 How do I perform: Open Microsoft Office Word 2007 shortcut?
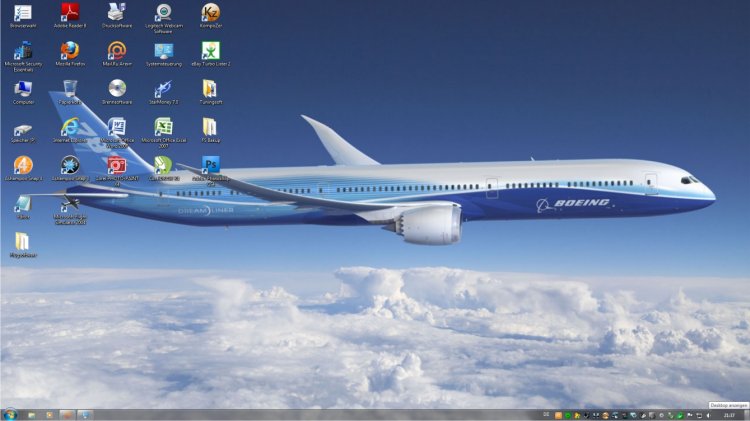(117, 133)
